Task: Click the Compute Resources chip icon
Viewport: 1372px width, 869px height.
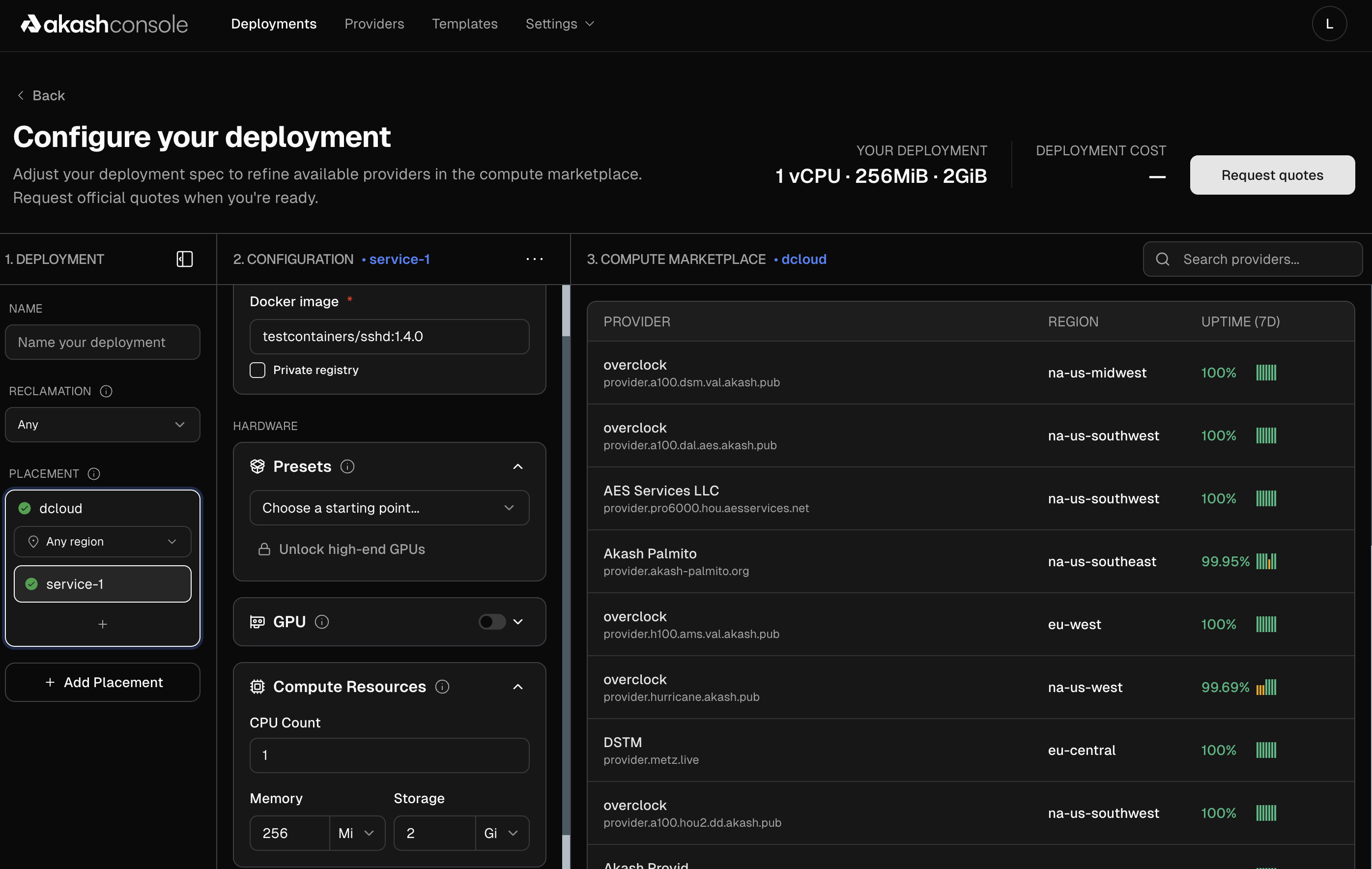Action: (x=257, y=687)
